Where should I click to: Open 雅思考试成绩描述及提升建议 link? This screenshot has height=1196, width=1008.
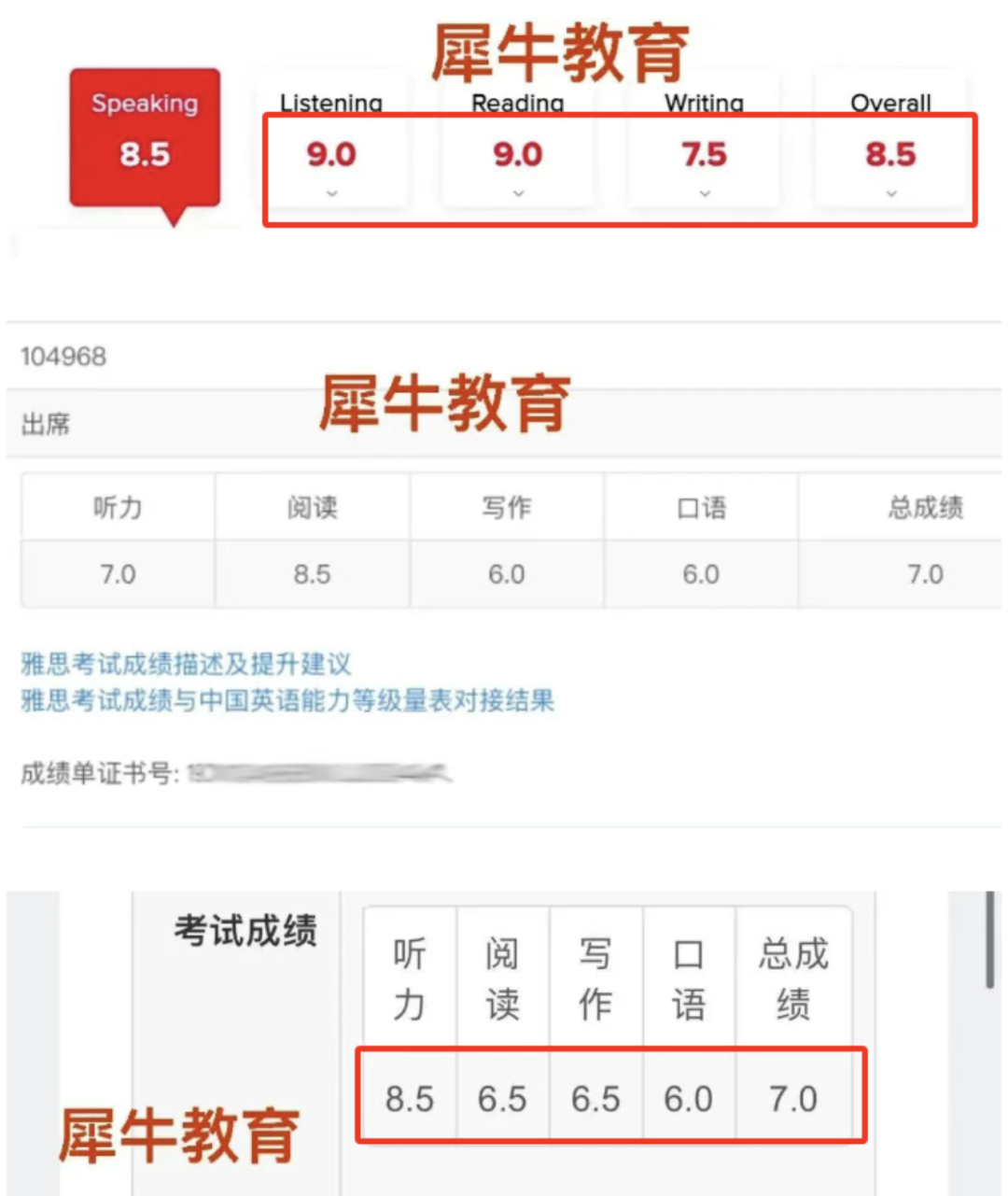(186, 664)
